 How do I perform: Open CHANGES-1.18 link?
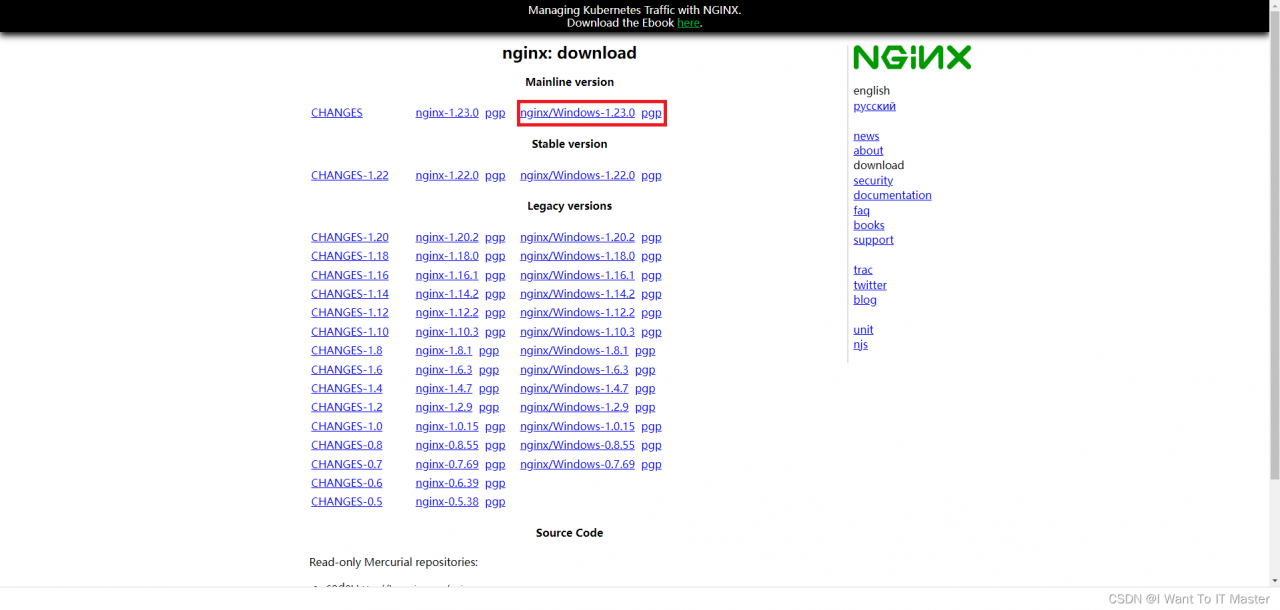click(350, 256)
